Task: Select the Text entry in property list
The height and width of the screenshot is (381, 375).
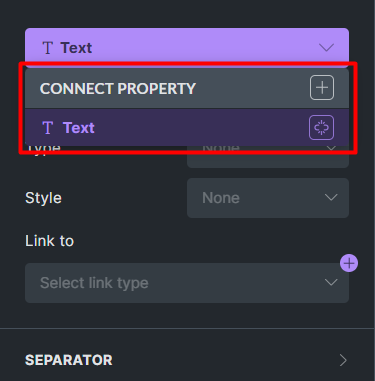Action: (187, 127)
